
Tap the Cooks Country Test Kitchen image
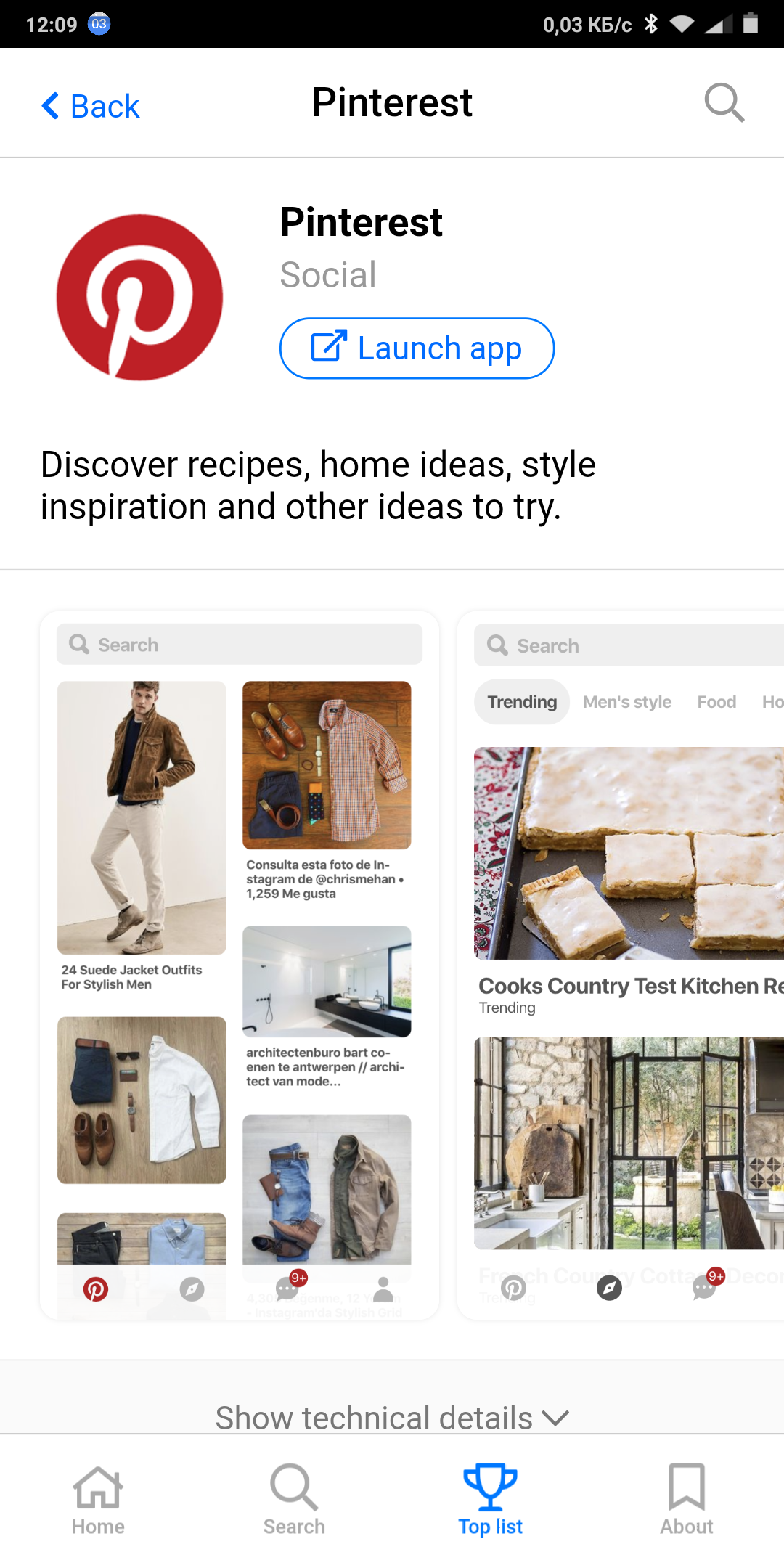[x=629, y=853]
